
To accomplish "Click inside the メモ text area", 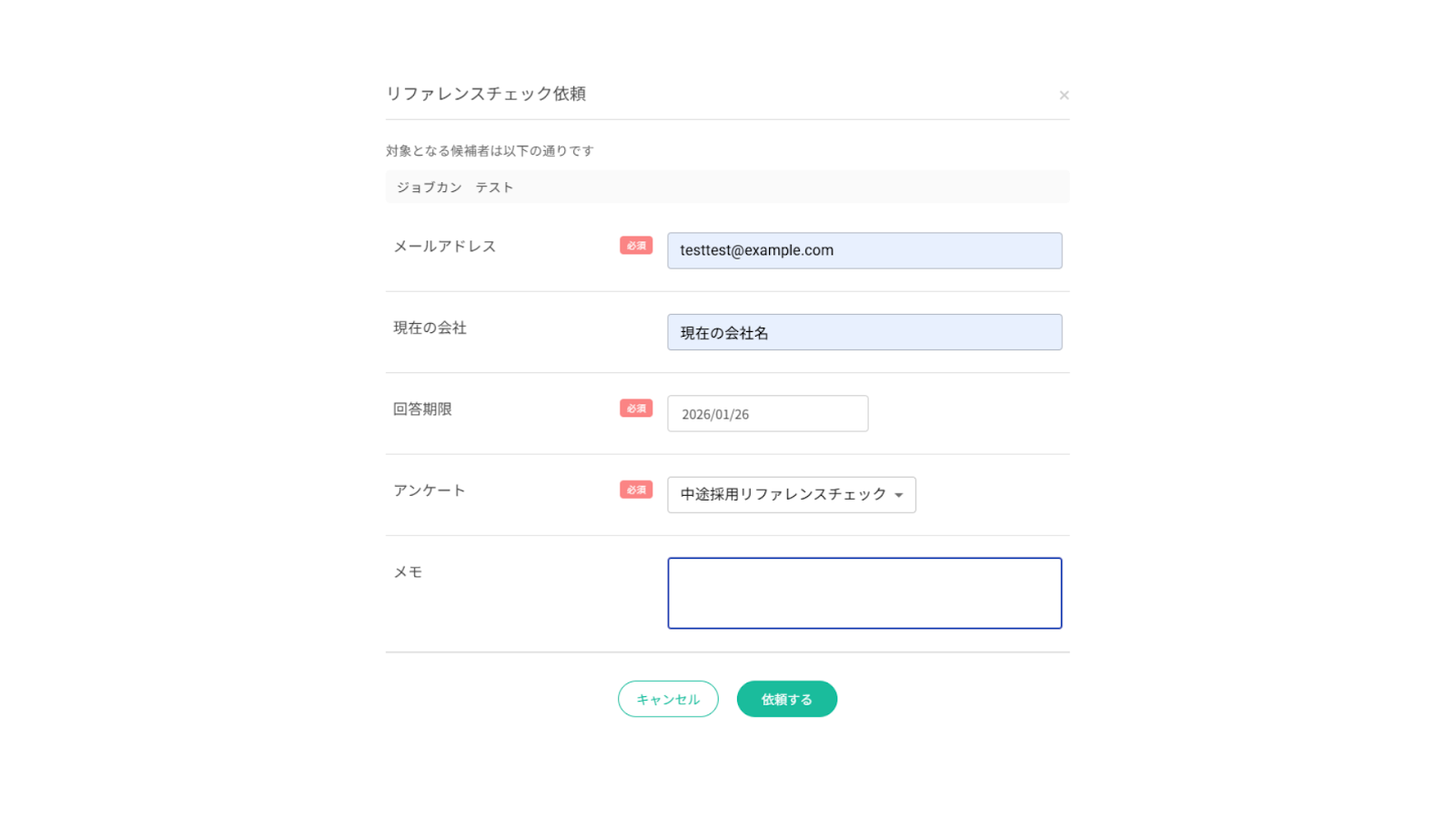I will pos(864,593).
